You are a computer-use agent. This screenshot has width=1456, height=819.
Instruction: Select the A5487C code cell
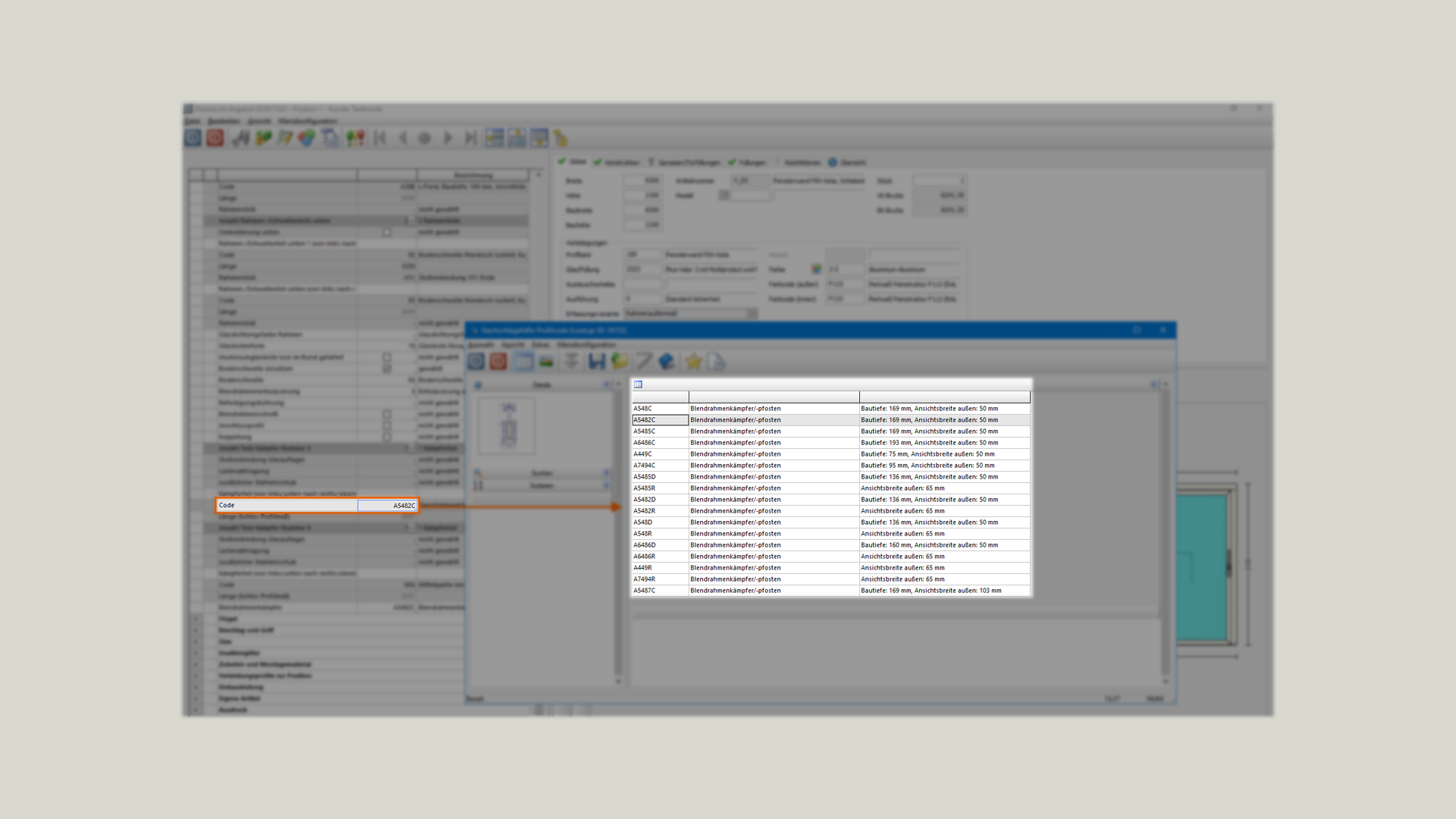pos(661,590)
